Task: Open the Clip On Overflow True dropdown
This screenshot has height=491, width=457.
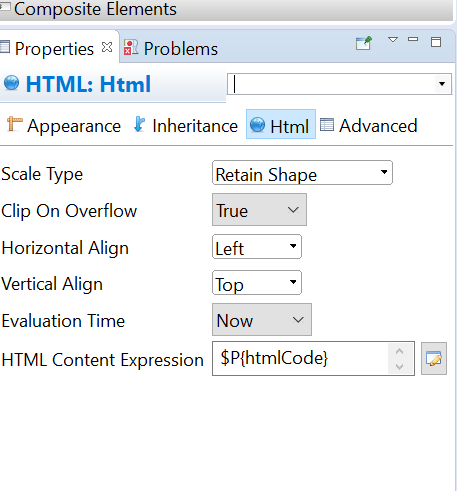Action: [259, 210]
